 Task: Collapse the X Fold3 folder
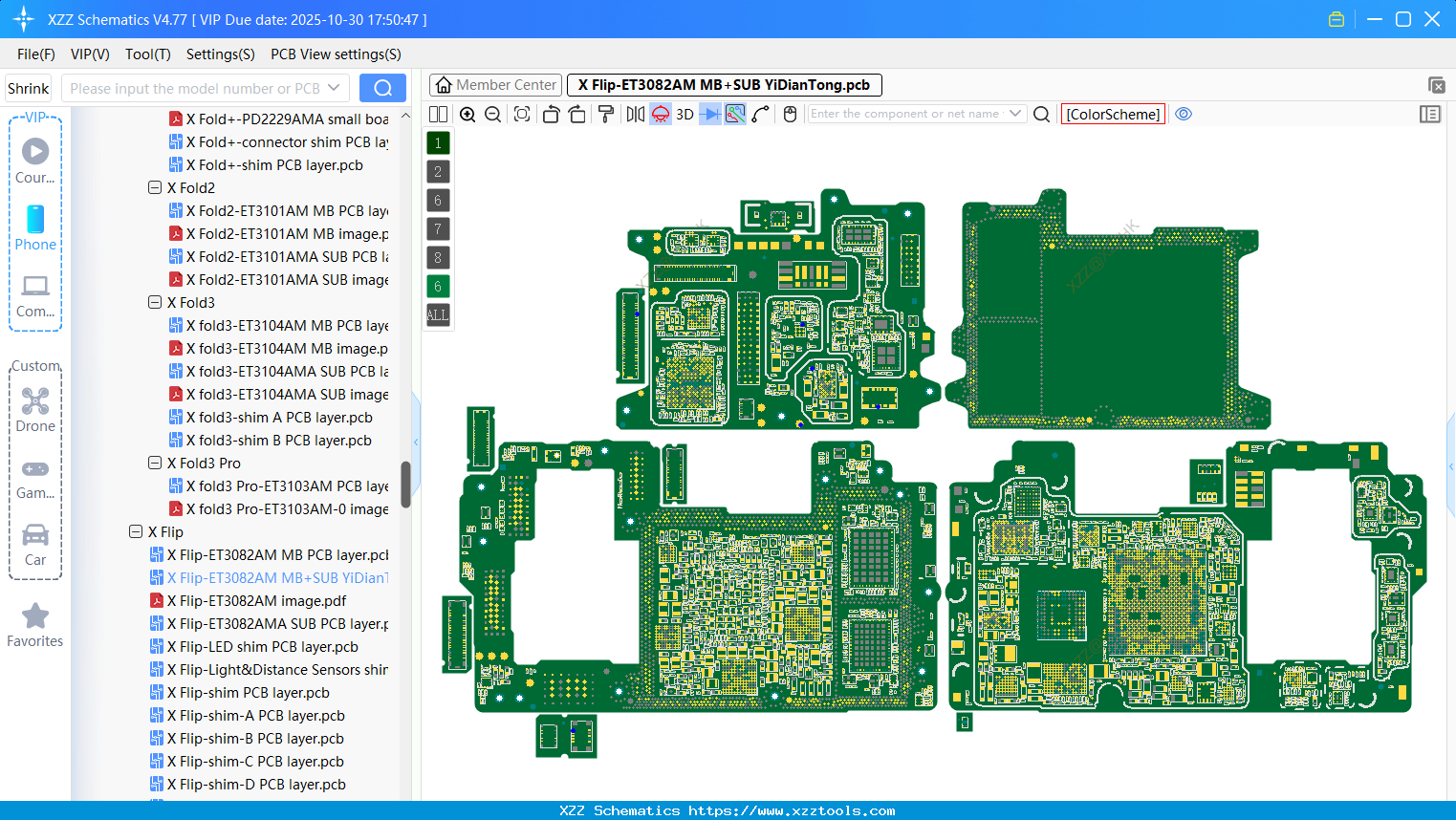(x=155, y=302)
